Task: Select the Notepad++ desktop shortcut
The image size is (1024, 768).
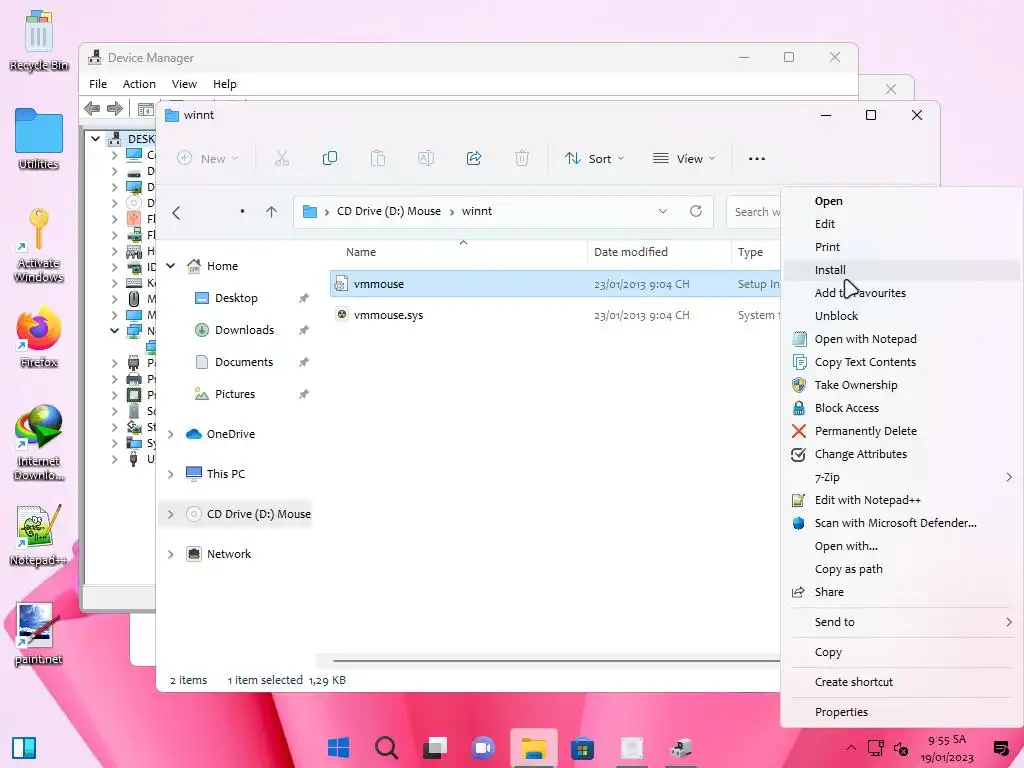Action: (39, 536)
